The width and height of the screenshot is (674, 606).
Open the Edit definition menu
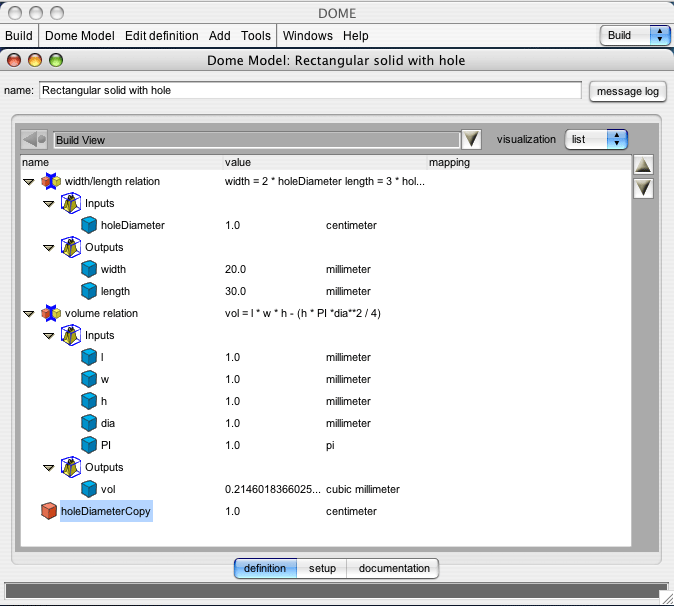click(x=162, y=36)
